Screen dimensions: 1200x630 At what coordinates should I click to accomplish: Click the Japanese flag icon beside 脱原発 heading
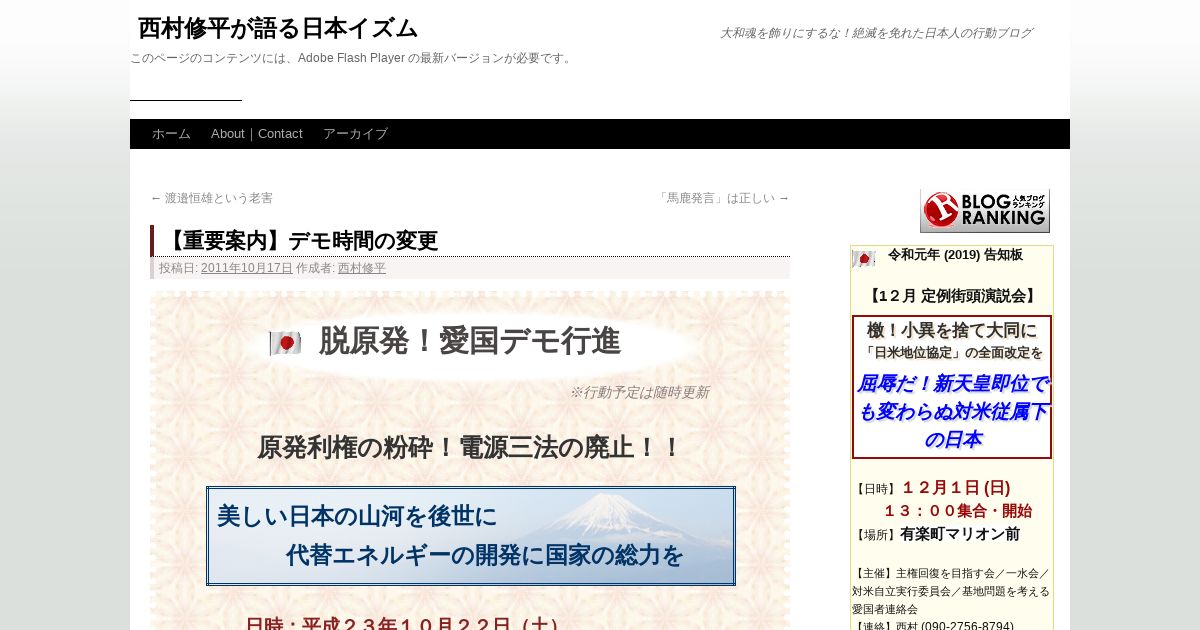(x=285, y=343)
